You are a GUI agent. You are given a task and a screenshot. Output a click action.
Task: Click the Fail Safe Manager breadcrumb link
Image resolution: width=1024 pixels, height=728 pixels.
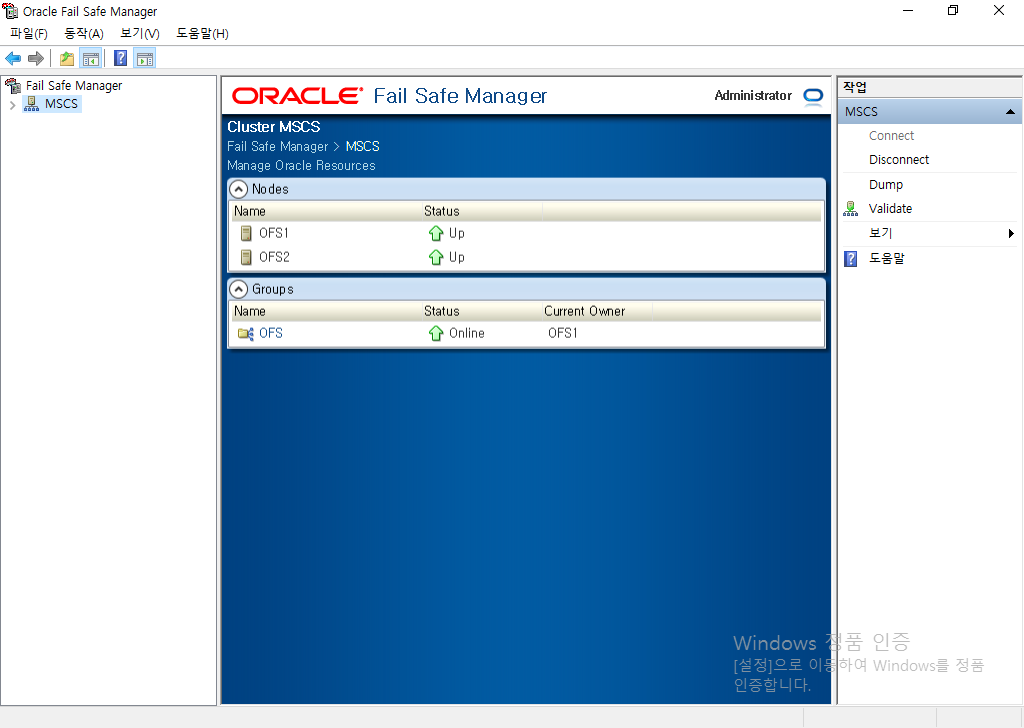coord(278,147)
